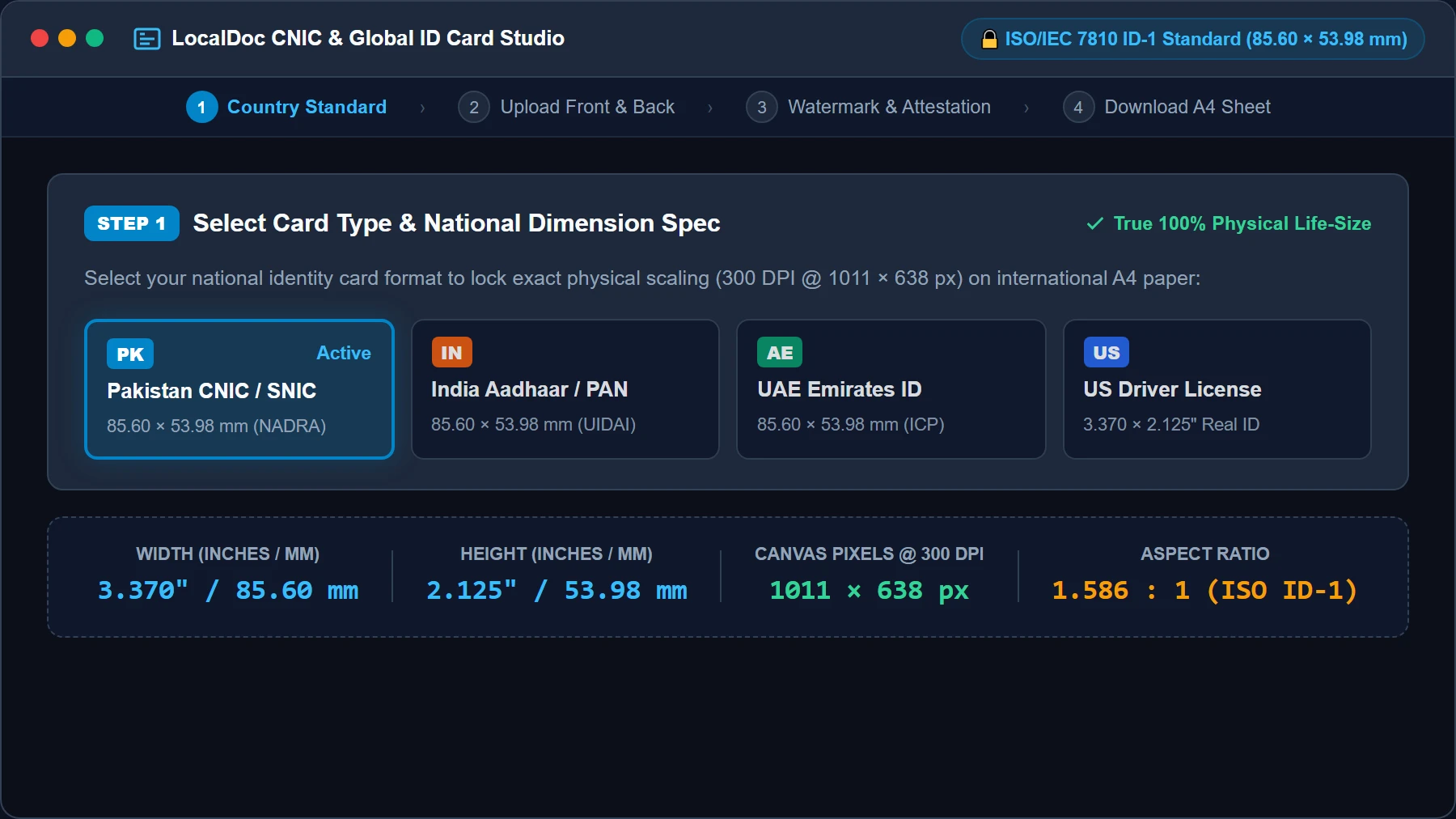The height and width of the screenshot is (819, 1456).
Task: Click the IN country code badge
Action: pyautogui.click(x=451, y=352)
